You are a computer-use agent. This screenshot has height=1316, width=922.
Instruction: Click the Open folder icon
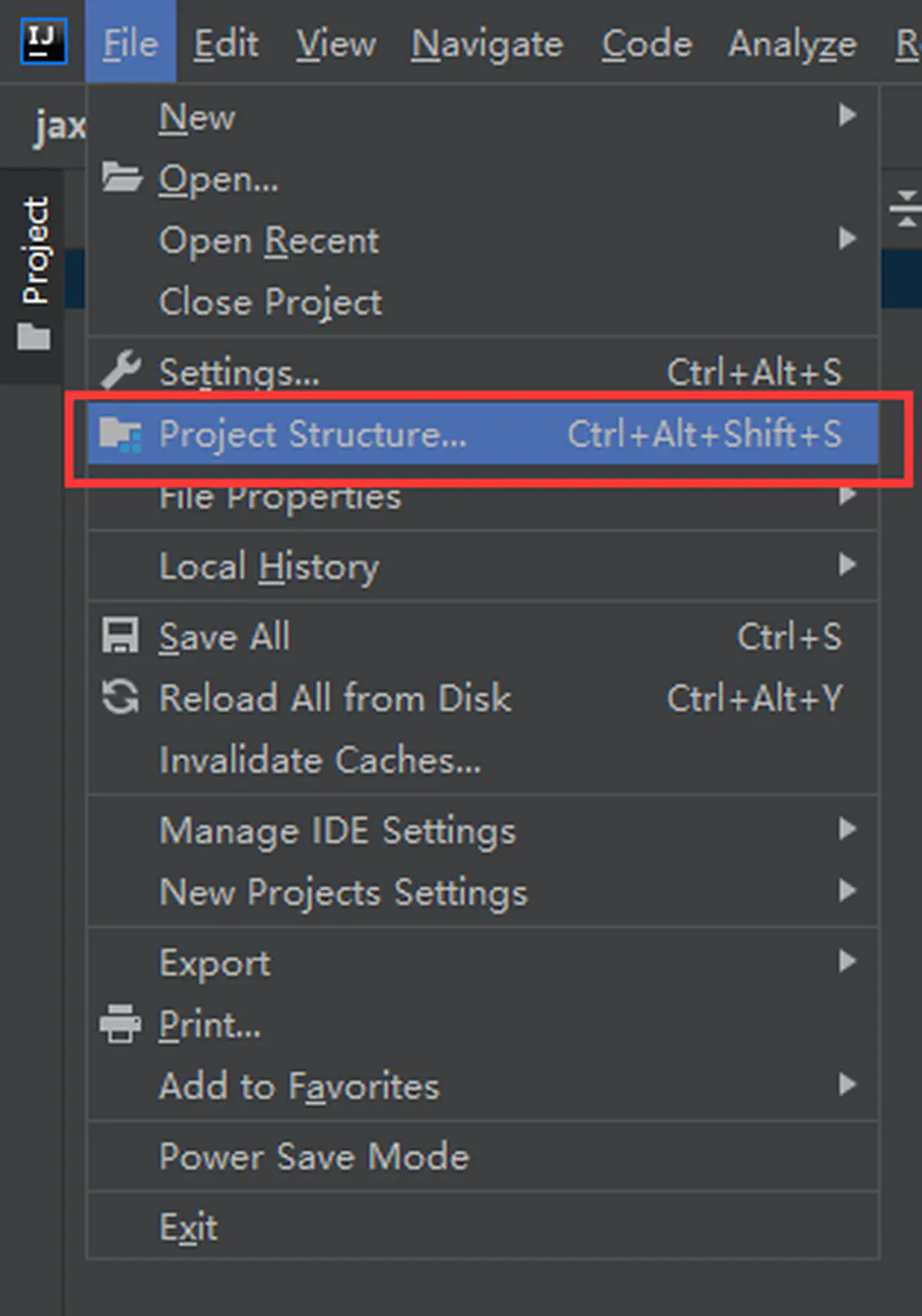tap(121, 178)
